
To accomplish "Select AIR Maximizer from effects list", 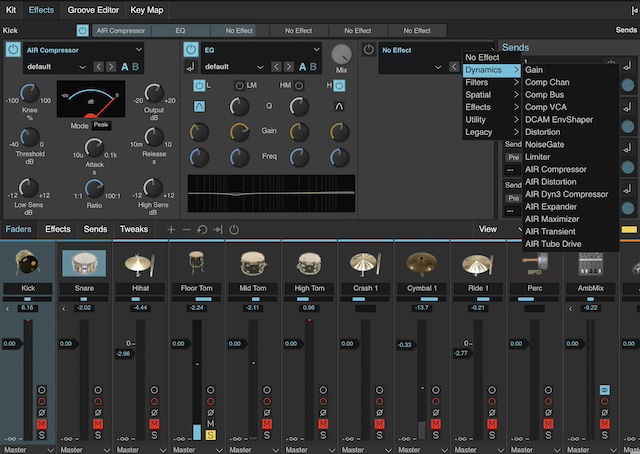I will 551,218.
